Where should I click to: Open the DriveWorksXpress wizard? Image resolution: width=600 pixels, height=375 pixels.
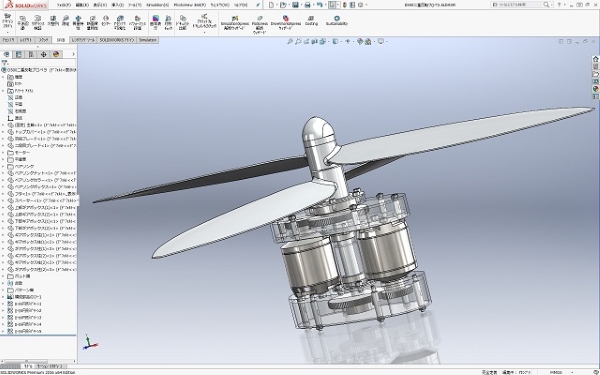(x=285, y=23)
